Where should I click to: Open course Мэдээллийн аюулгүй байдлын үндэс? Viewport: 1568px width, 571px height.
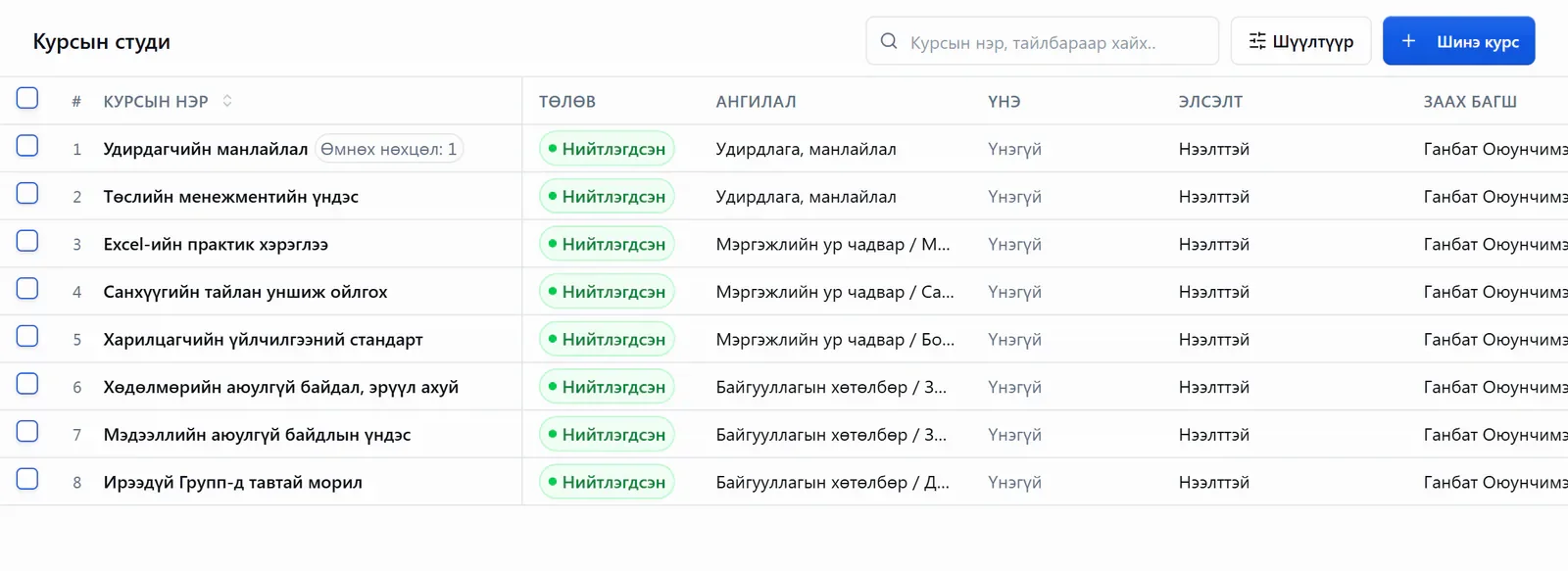pyautogui.click(x=257, y=435)
